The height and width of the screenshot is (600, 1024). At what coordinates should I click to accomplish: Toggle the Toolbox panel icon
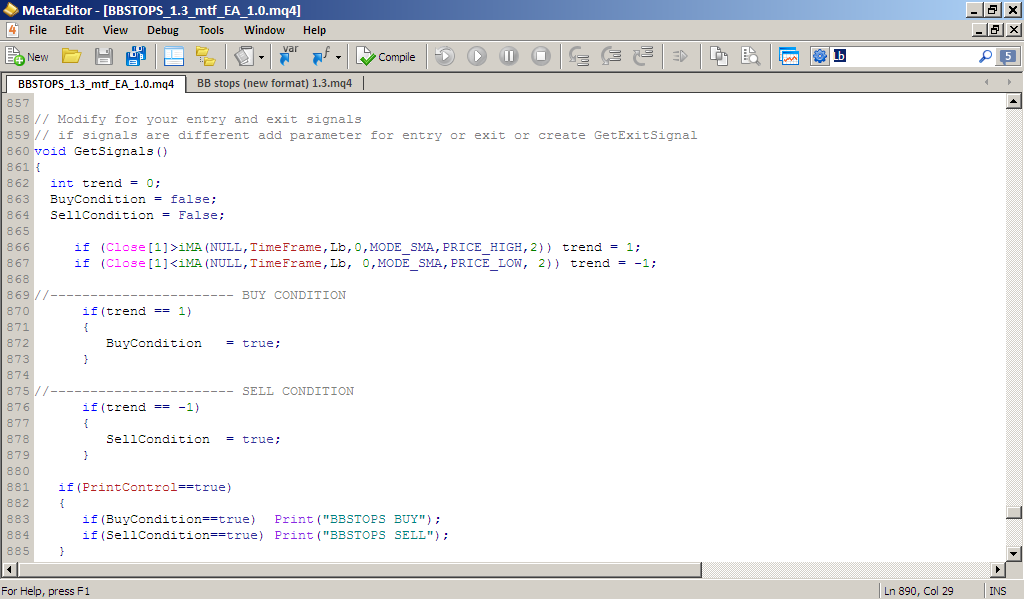click(206, 57)
